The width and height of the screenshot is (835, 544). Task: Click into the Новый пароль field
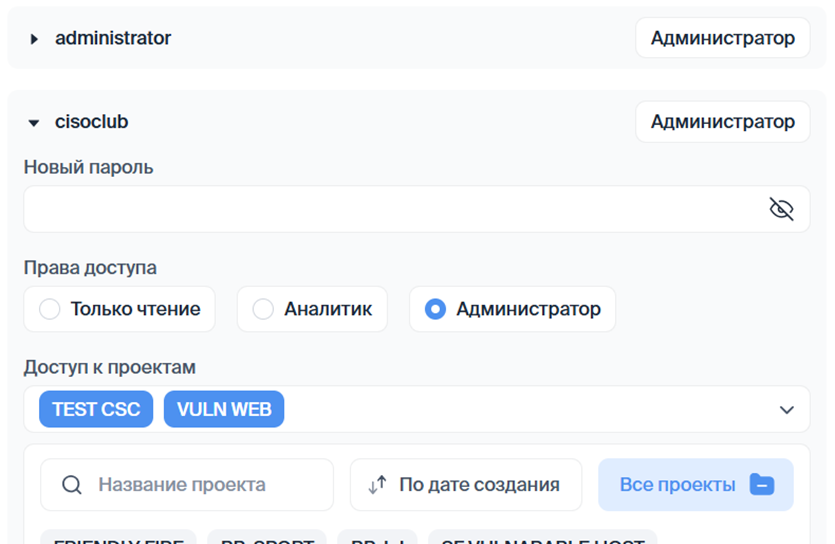[390, 209]
